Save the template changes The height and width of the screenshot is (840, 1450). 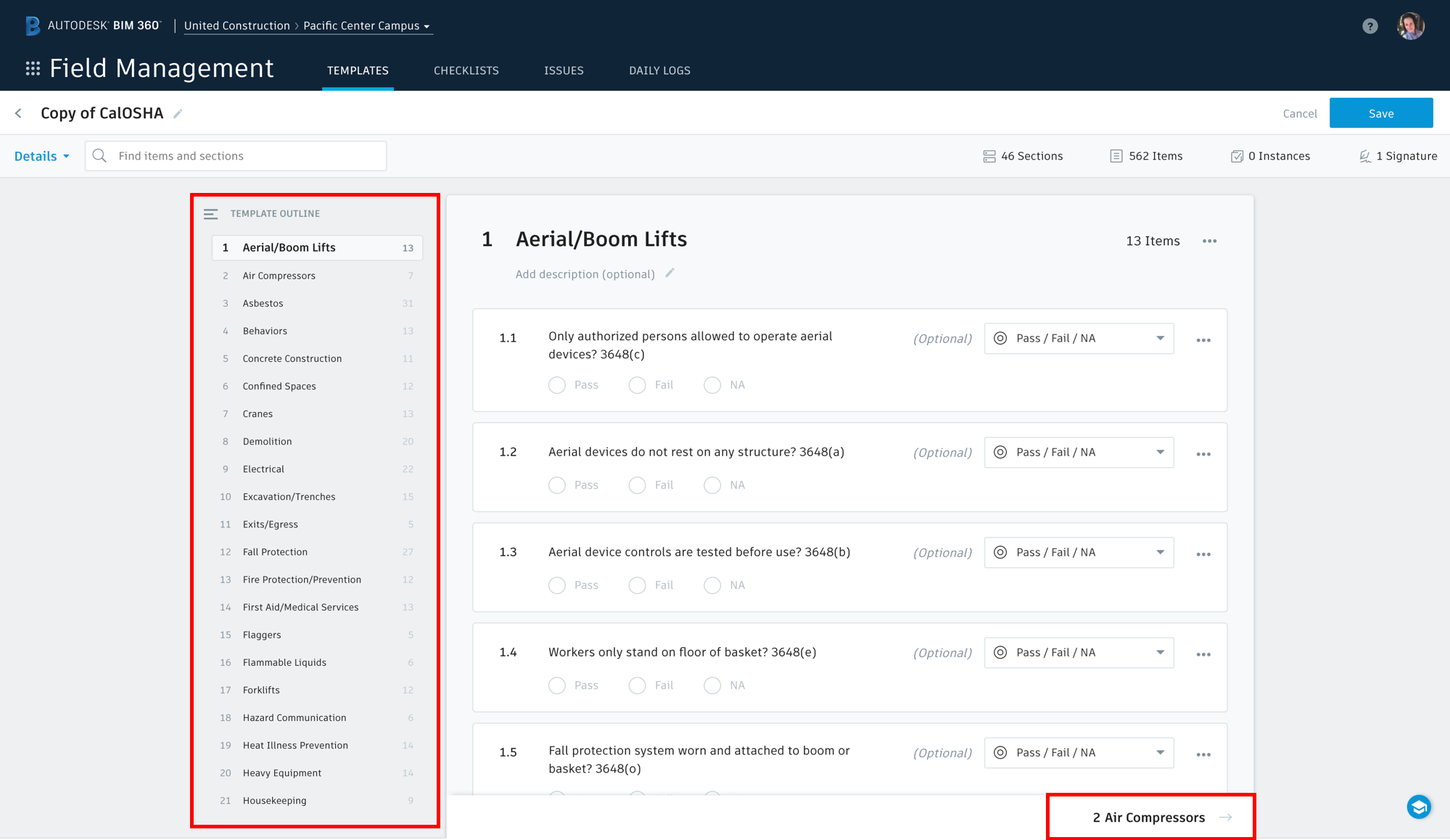tap(1380, 113)
